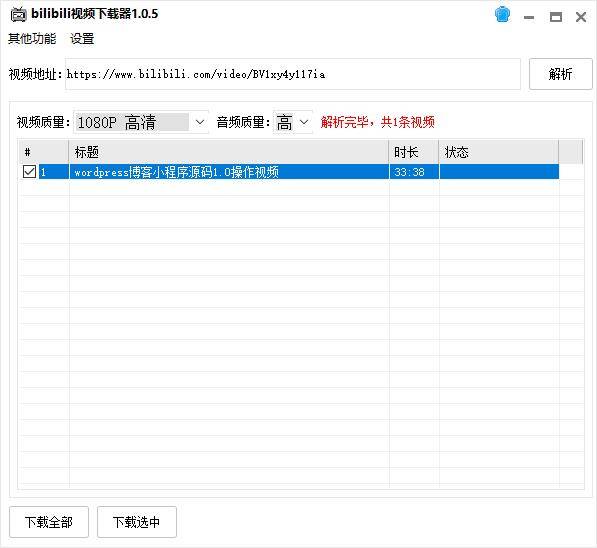This screenshot has height=548, width=597.
Task: Click the red 解析完毕，共1条视频 status text
Action: pos(378,122)
